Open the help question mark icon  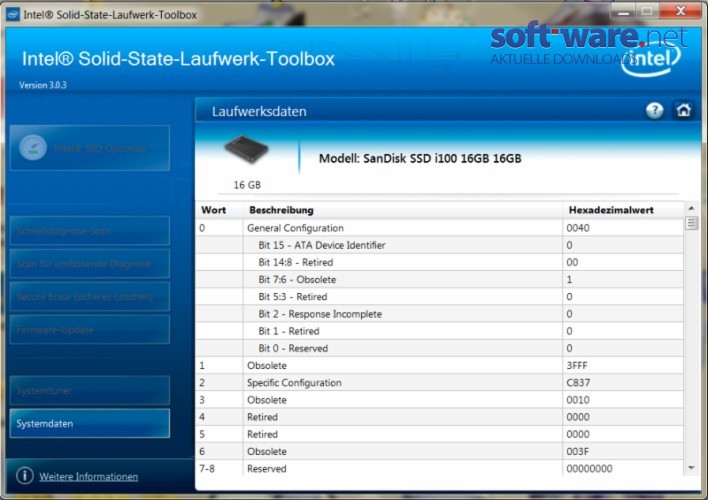point(654,110)
